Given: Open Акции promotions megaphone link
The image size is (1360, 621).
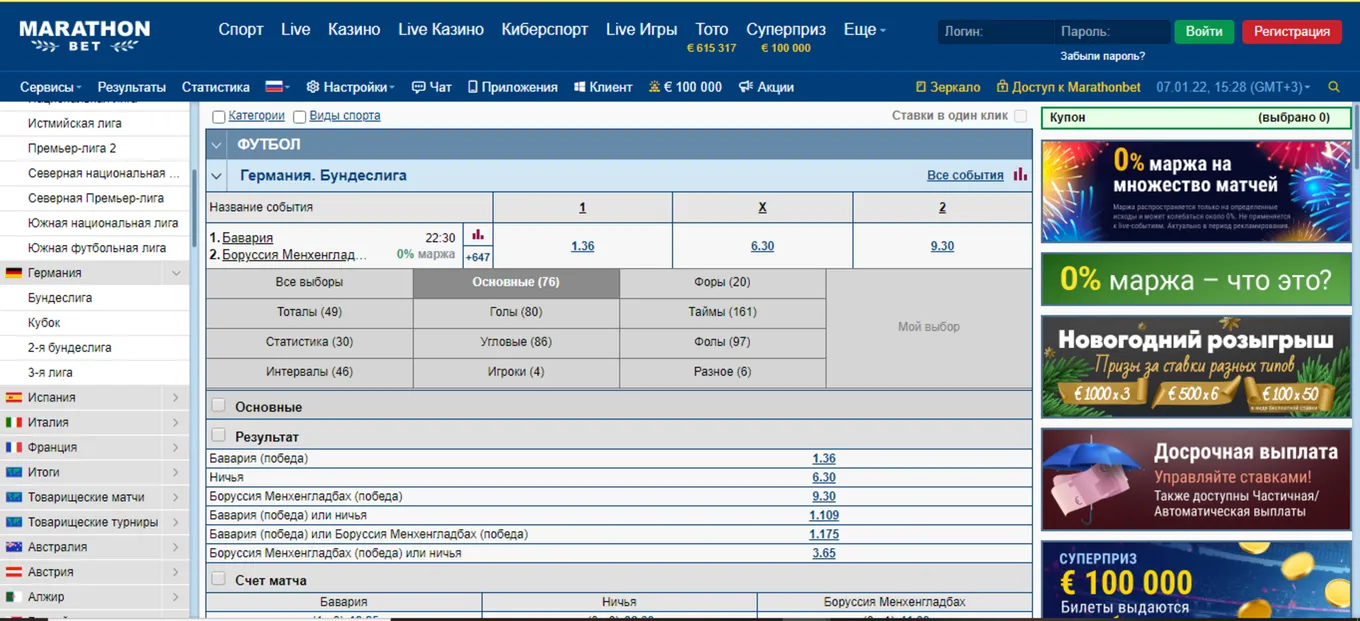Looking at the screenshot, I should pyautogui.click(x=766, y=87).
